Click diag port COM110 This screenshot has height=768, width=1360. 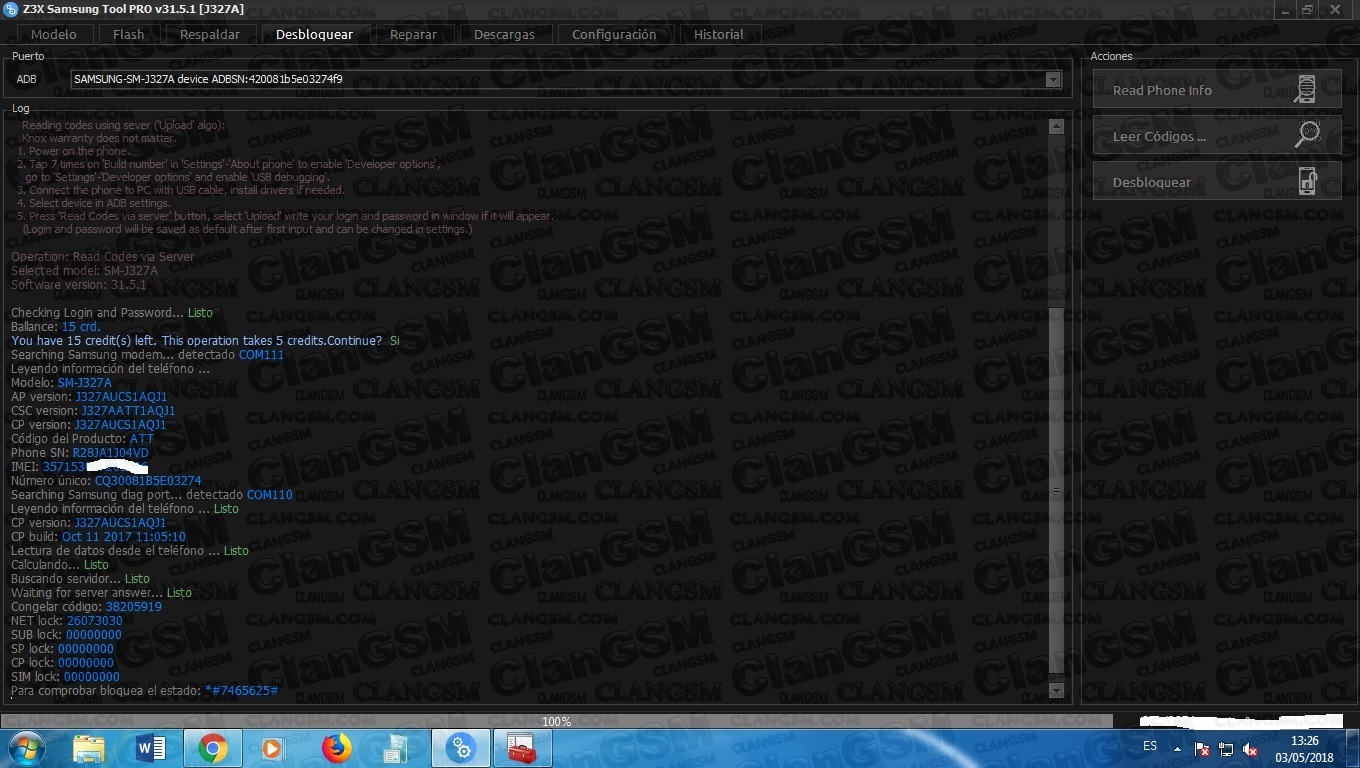[270, 495]
